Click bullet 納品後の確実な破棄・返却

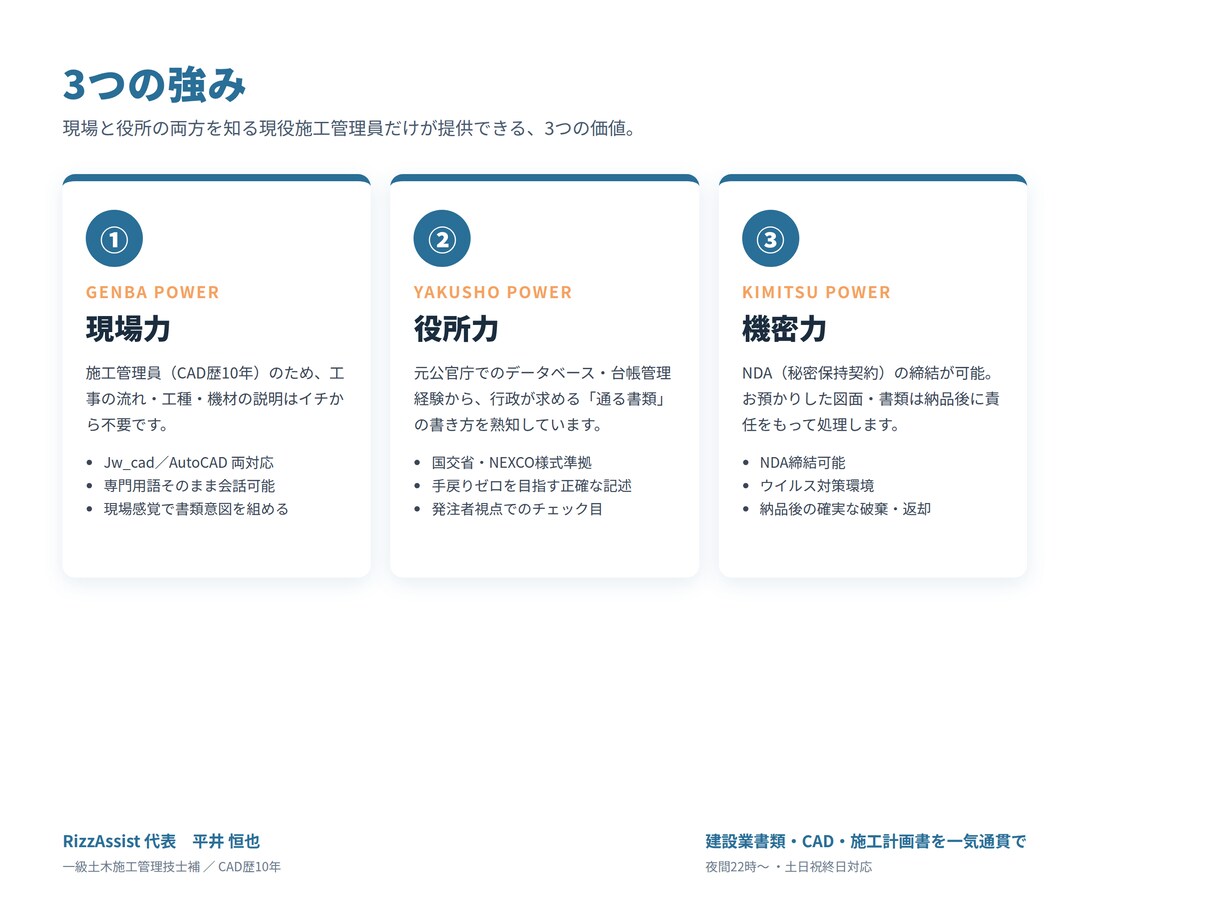point(845,508)
